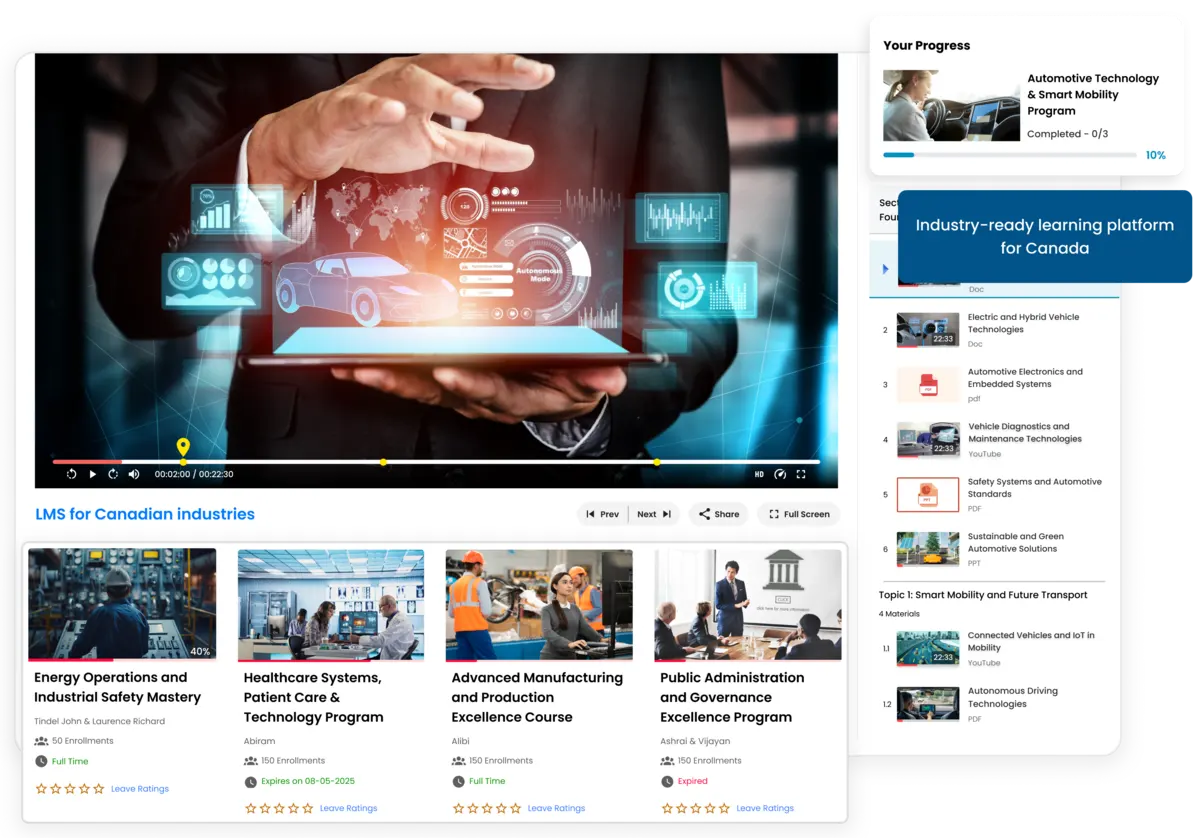1200x838 pixels.
Task: Click the PPT icon for Safety Systems standards
Action: click(x=927, y=493)
